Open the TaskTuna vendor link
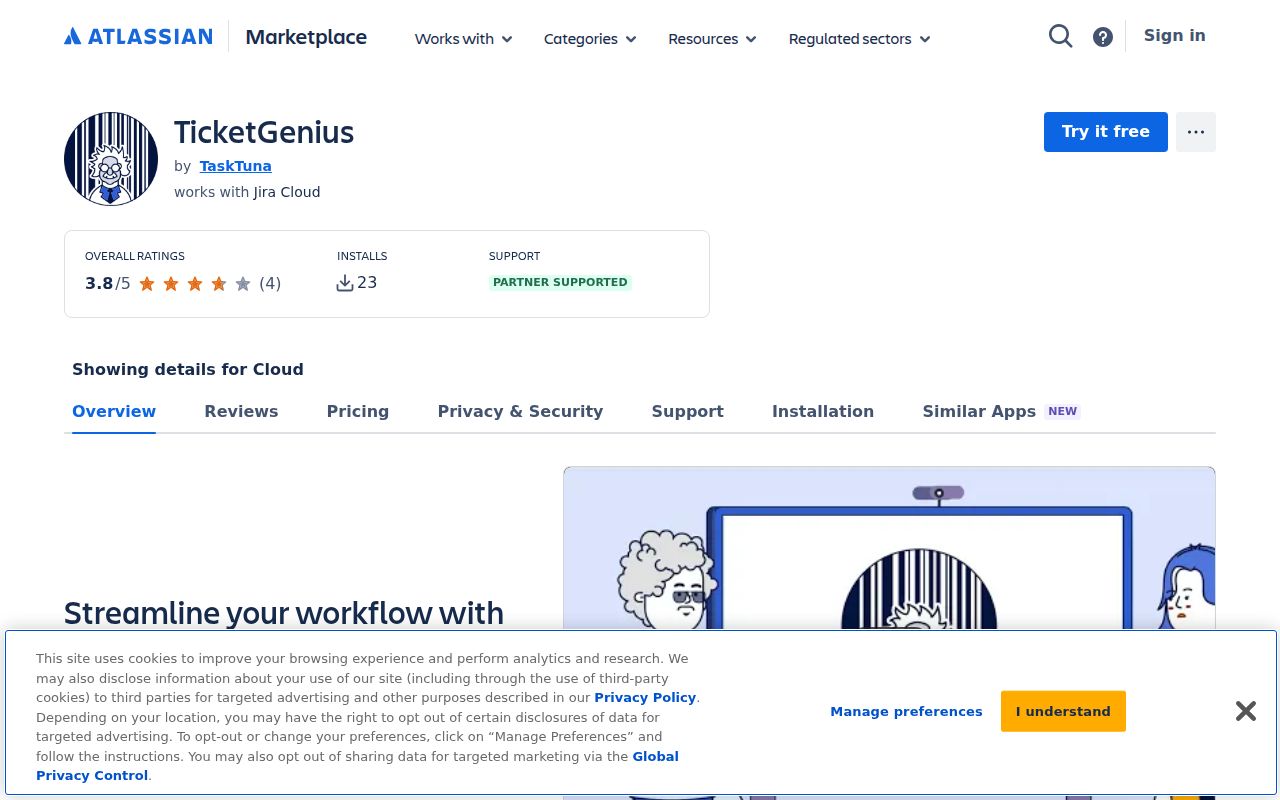Image resolution: width=1280 pixels, height=800 pixels. 236,166
